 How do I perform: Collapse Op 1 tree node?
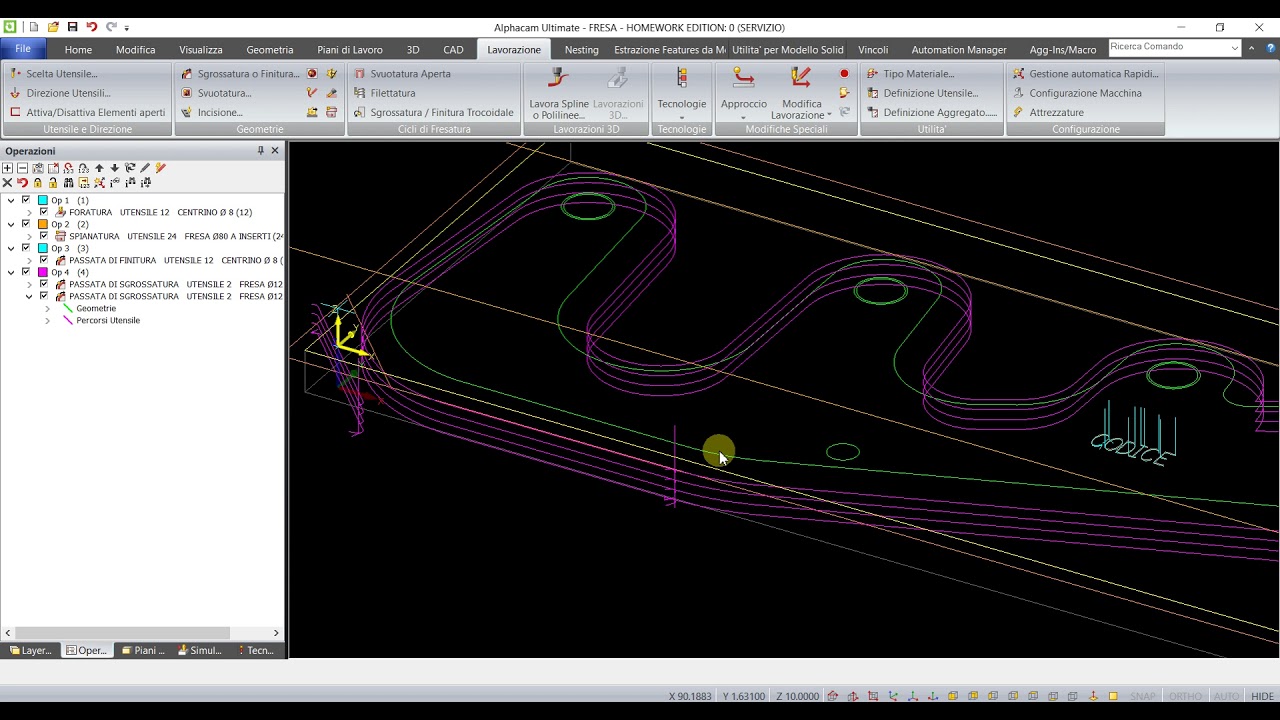tap(11, 200)
